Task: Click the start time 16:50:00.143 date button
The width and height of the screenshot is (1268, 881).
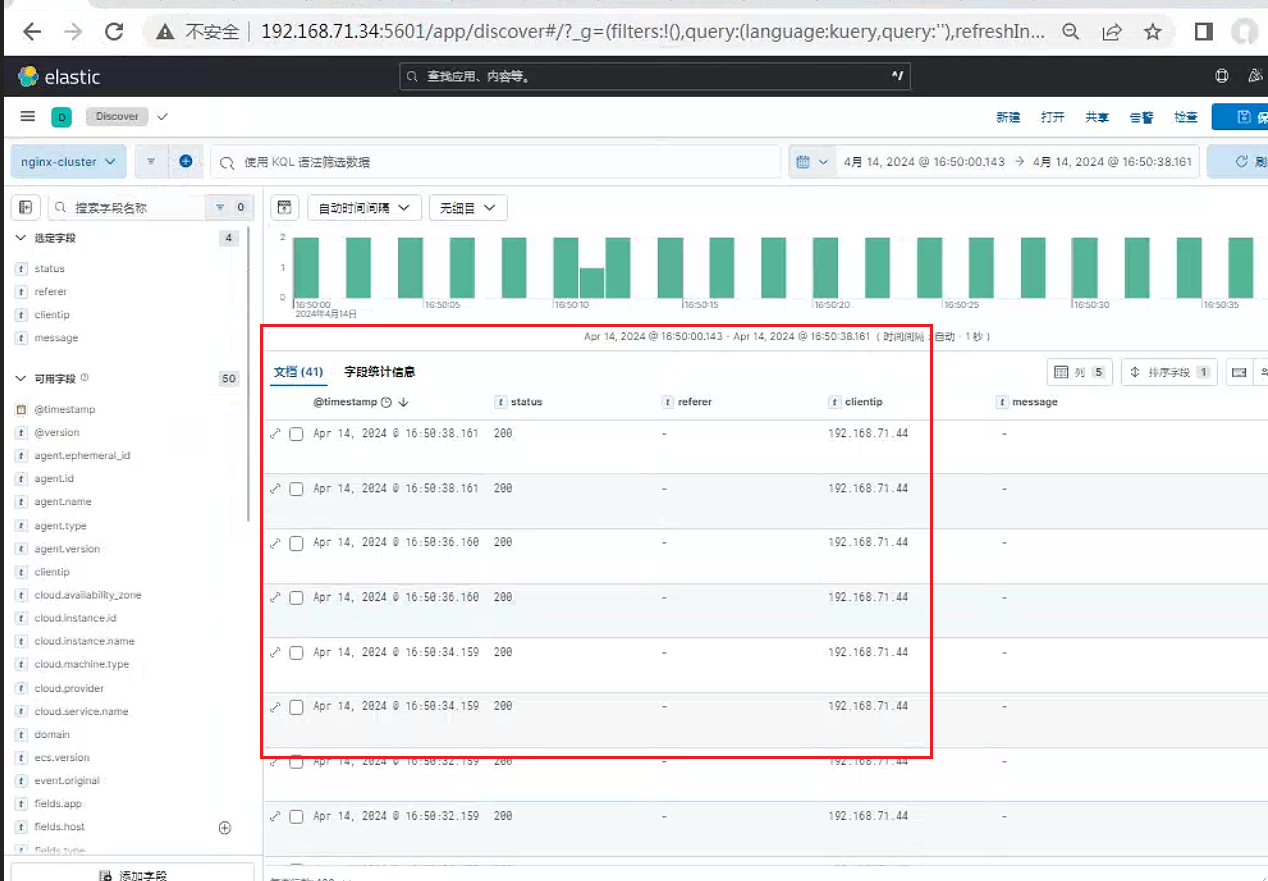Action: (x=924, y=162)
